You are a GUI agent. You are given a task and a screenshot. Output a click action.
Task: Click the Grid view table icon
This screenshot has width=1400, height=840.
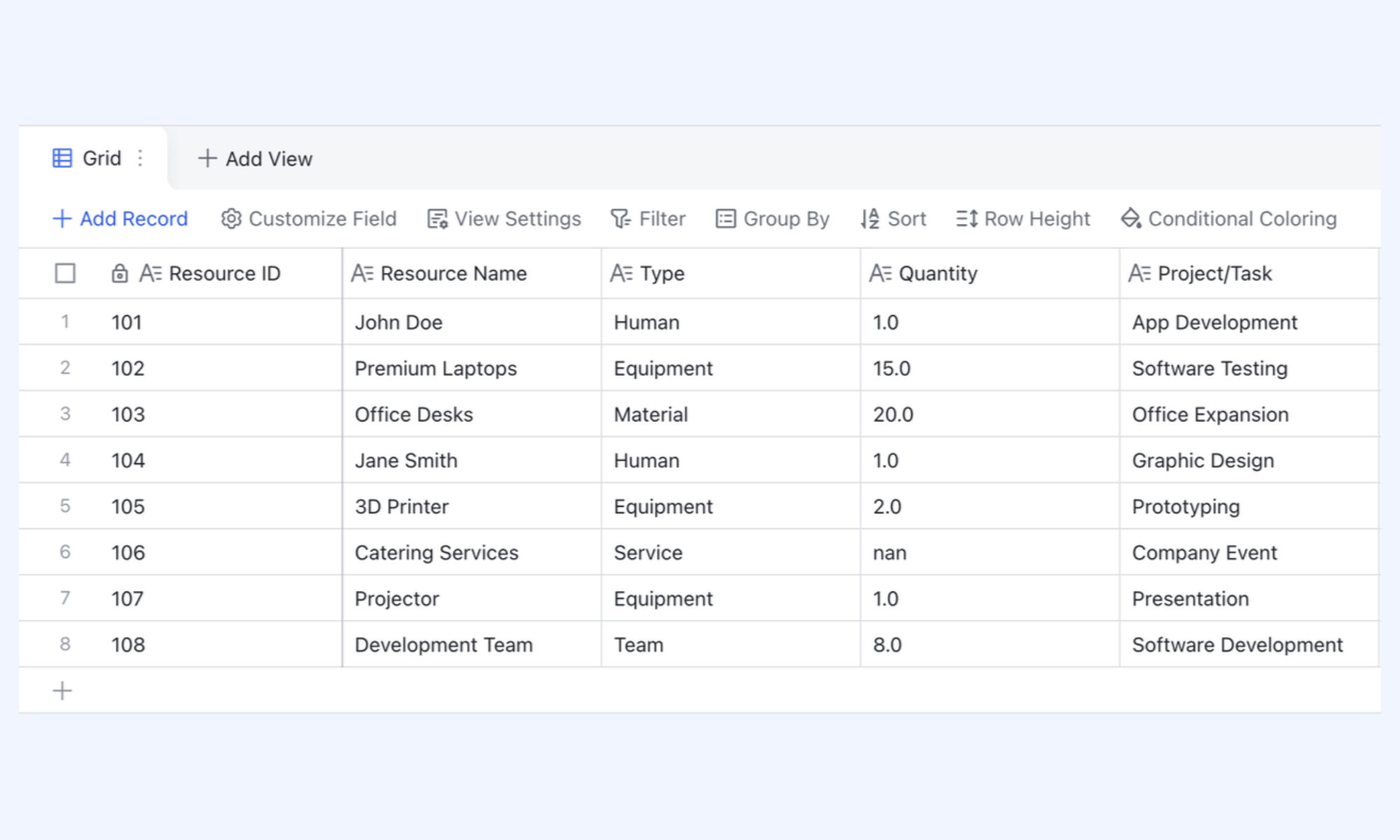click(62, 158)
